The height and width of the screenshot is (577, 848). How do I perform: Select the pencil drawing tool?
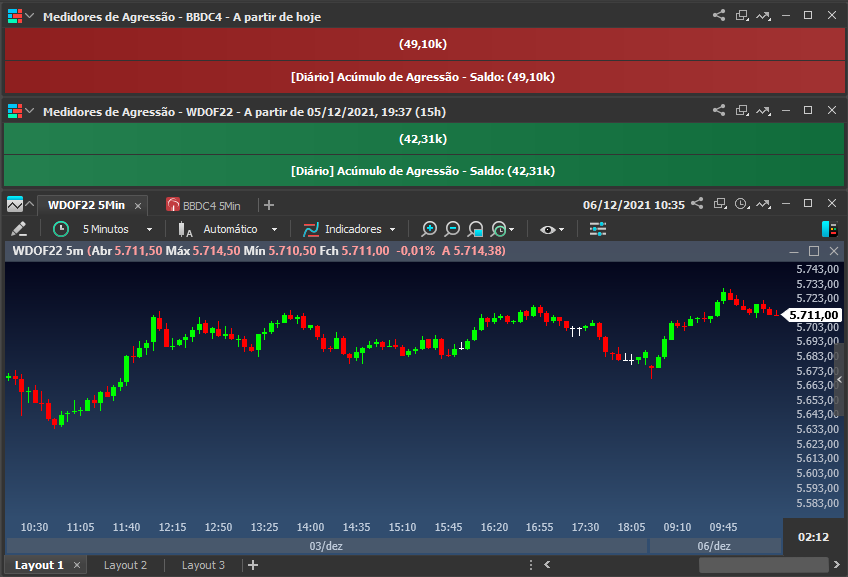coord(19,229)
